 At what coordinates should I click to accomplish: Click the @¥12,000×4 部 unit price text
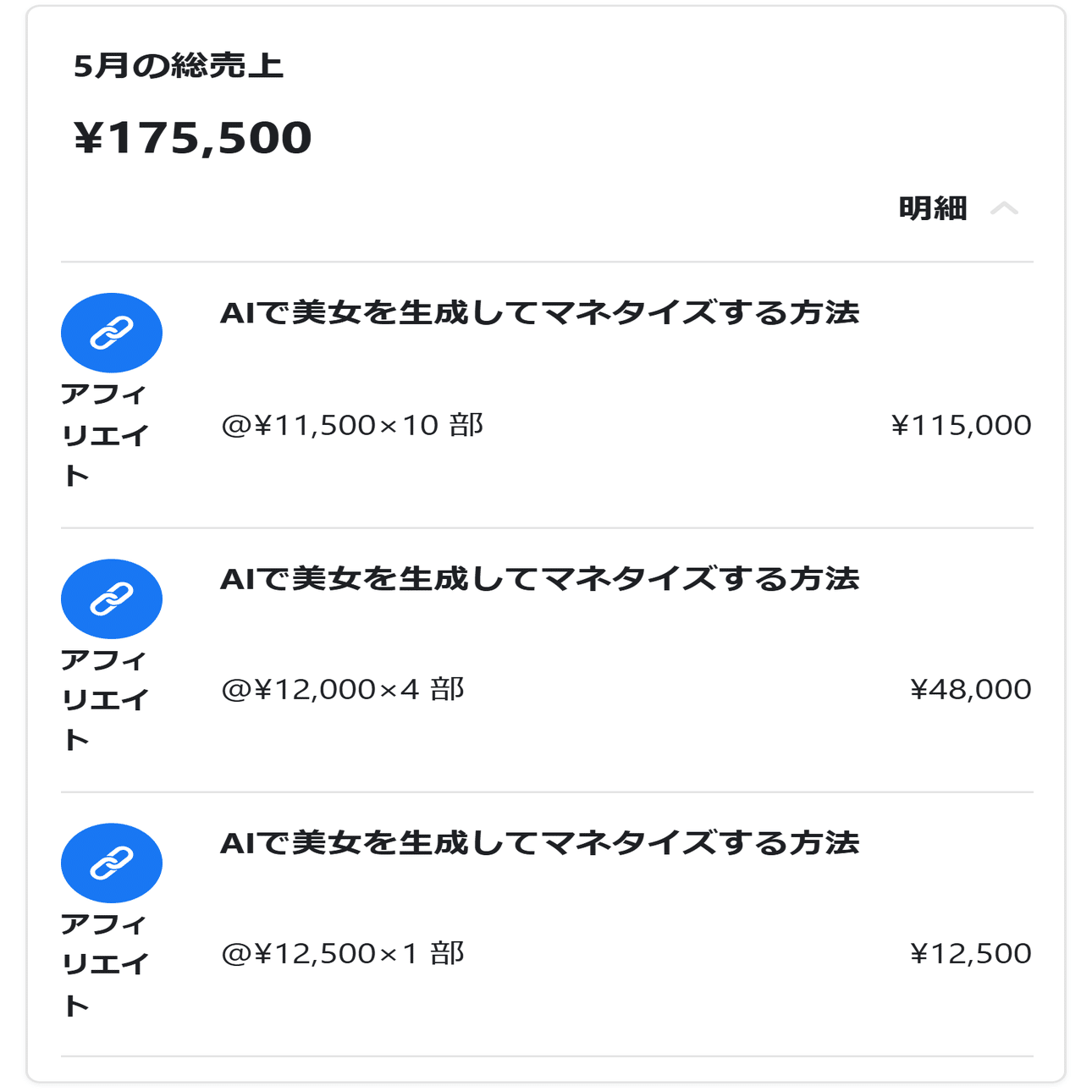343,690
